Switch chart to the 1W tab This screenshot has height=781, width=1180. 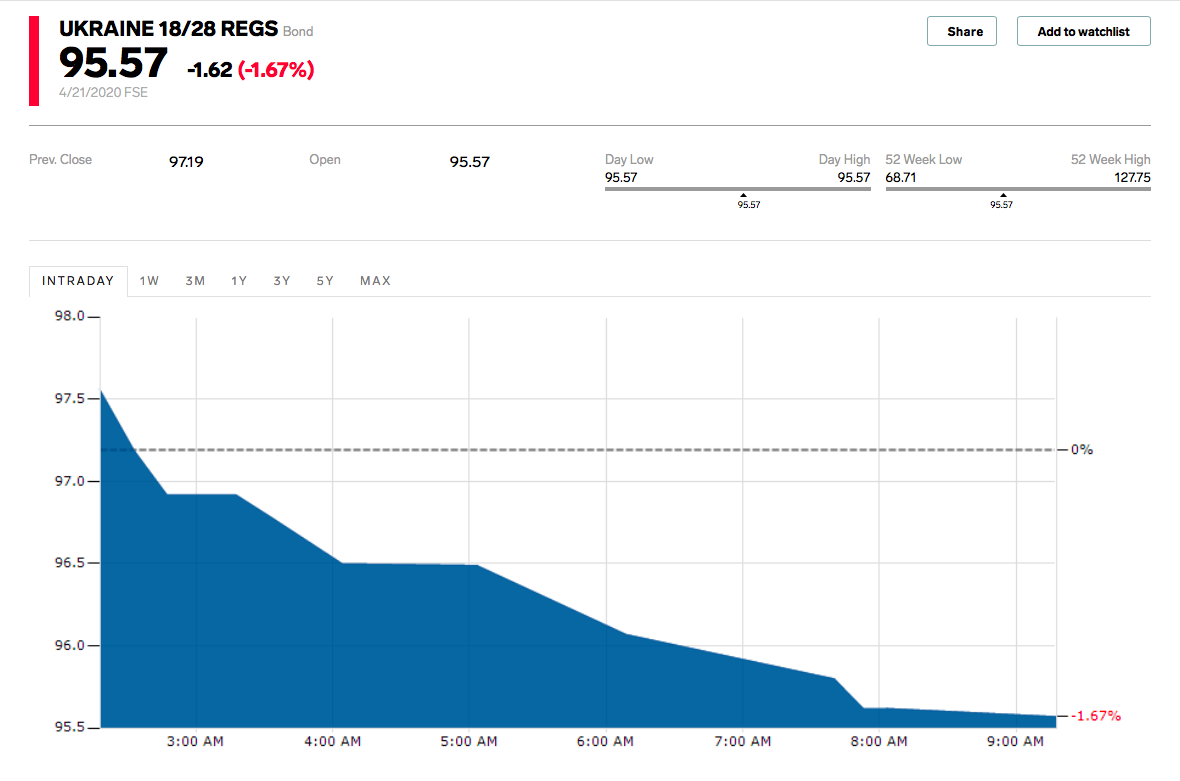[x=149, y=281]
